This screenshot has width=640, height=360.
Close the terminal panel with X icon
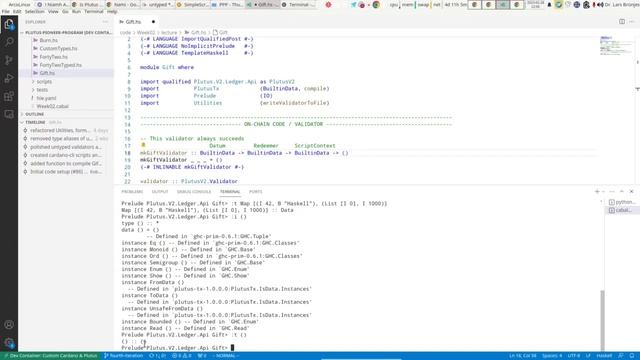click(x=631, y=191)
